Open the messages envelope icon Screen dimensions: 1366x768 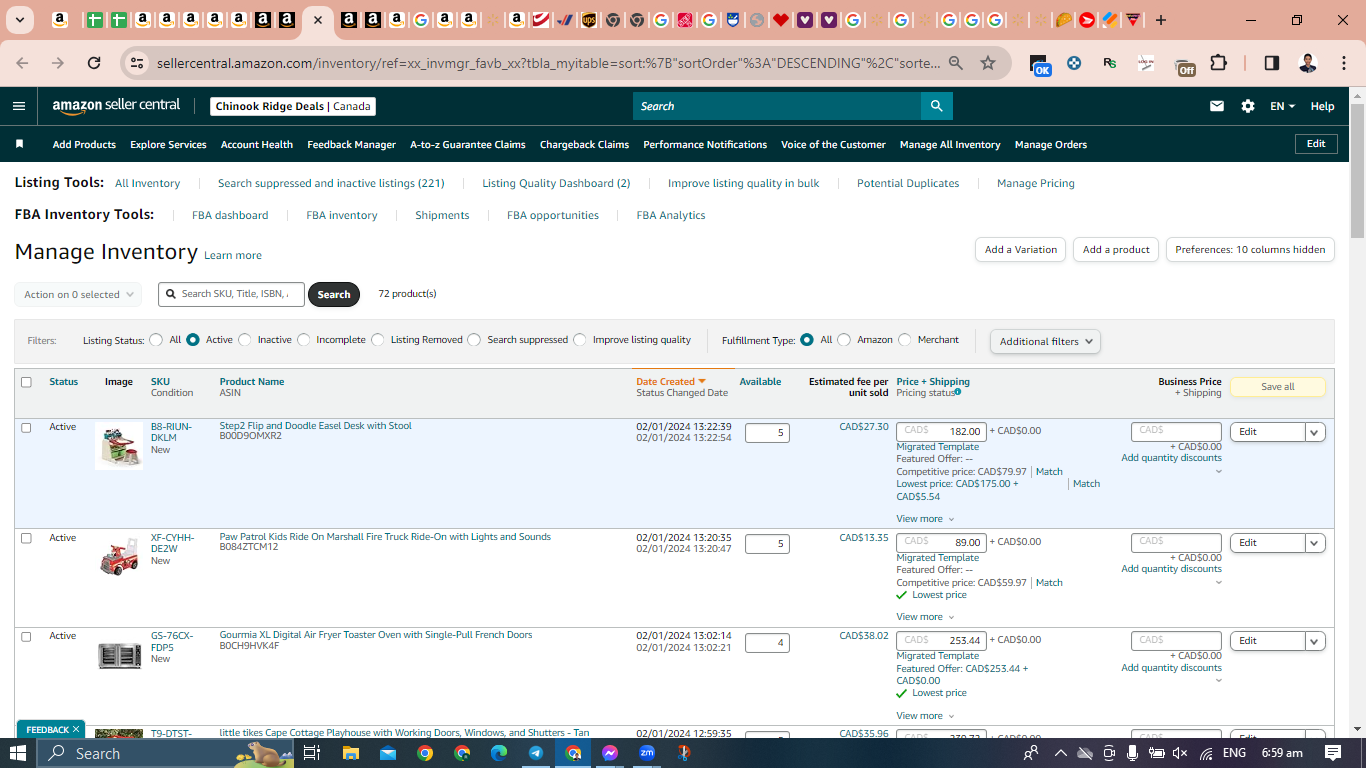(1217, 106)
